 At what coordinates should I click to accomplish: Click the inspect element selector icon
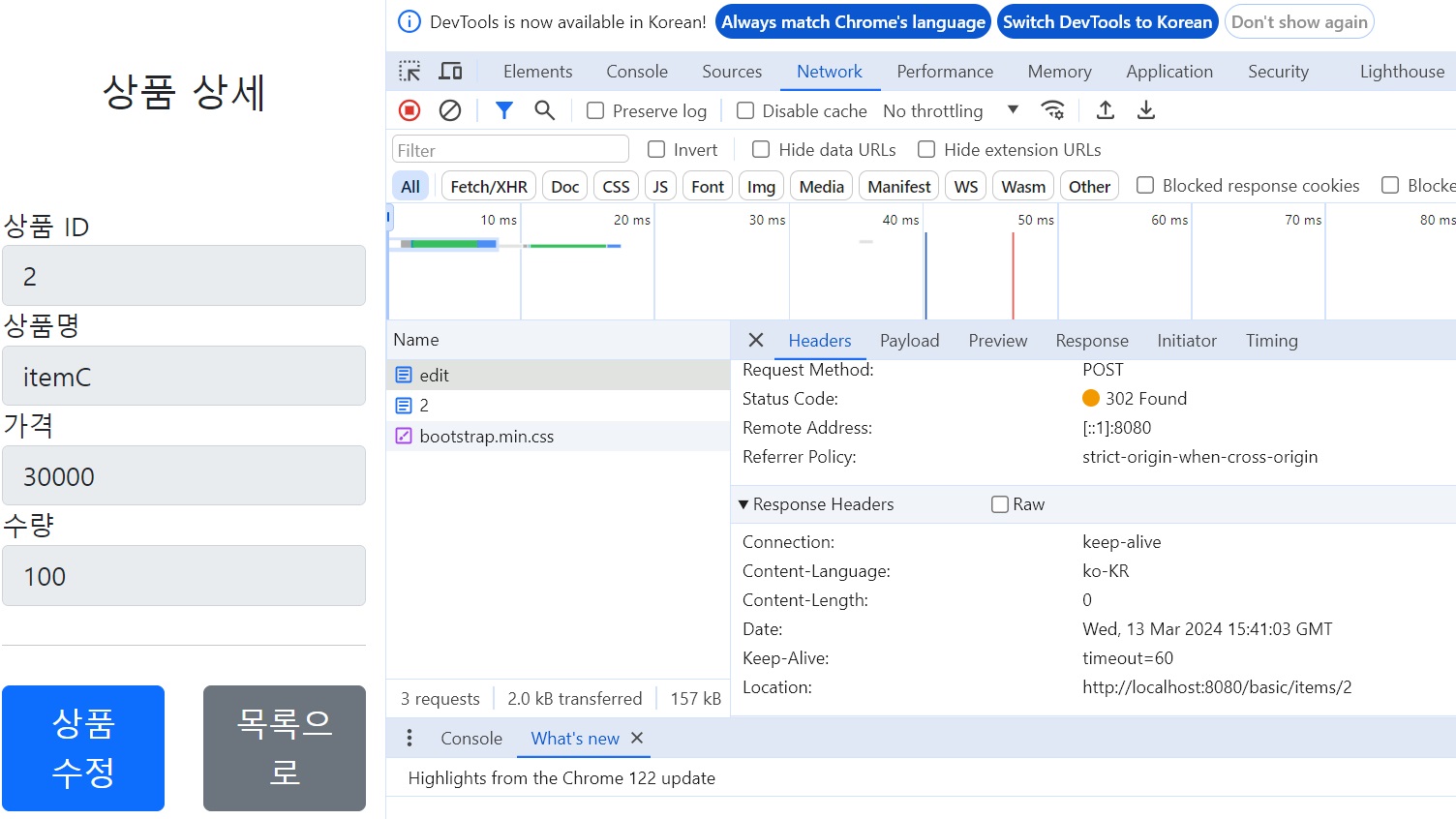(x=409, y=72)
